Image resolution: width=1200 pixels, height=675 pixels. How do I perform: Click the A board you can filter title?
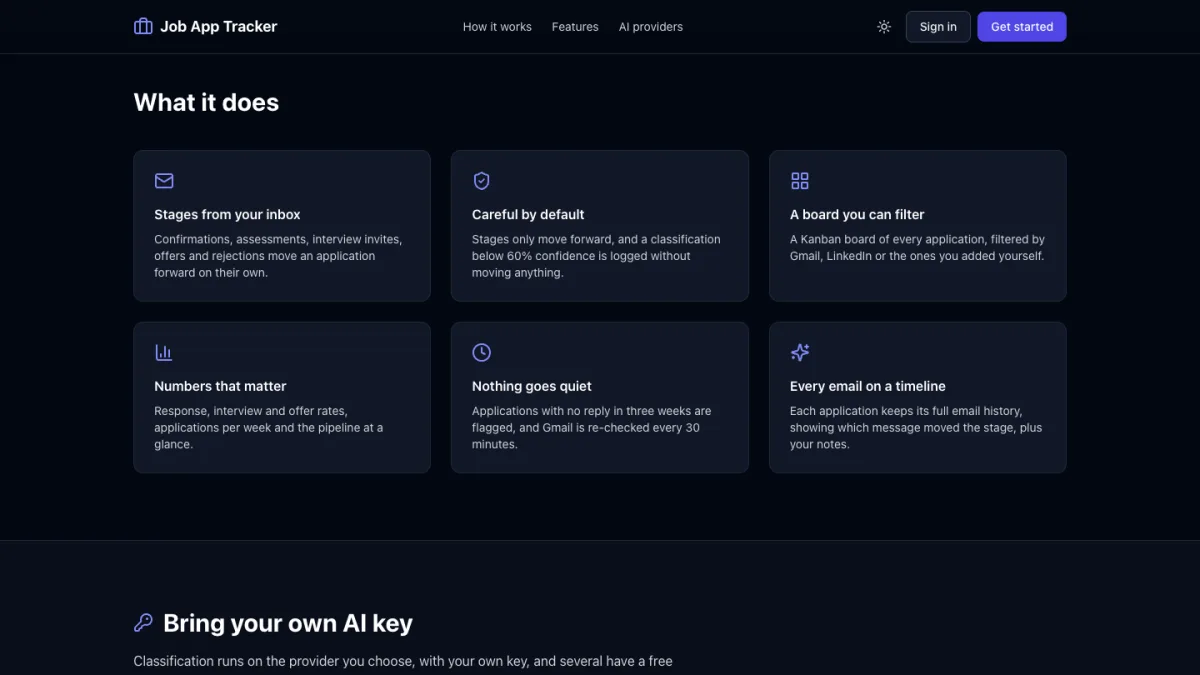tap(857, 214)
